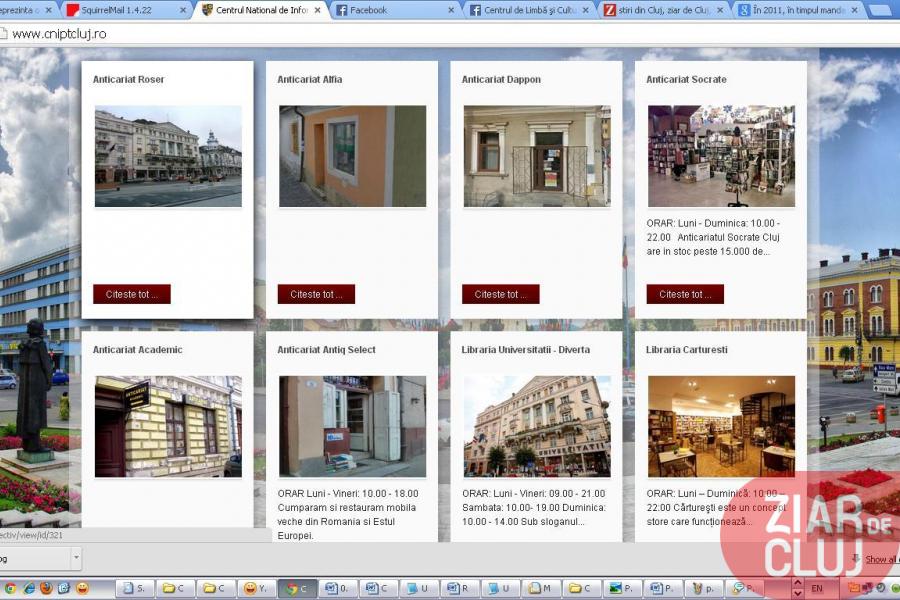Open the Yahoo Messenger taskbar button
The image size is (900, 600).
[x=255, y=588]
